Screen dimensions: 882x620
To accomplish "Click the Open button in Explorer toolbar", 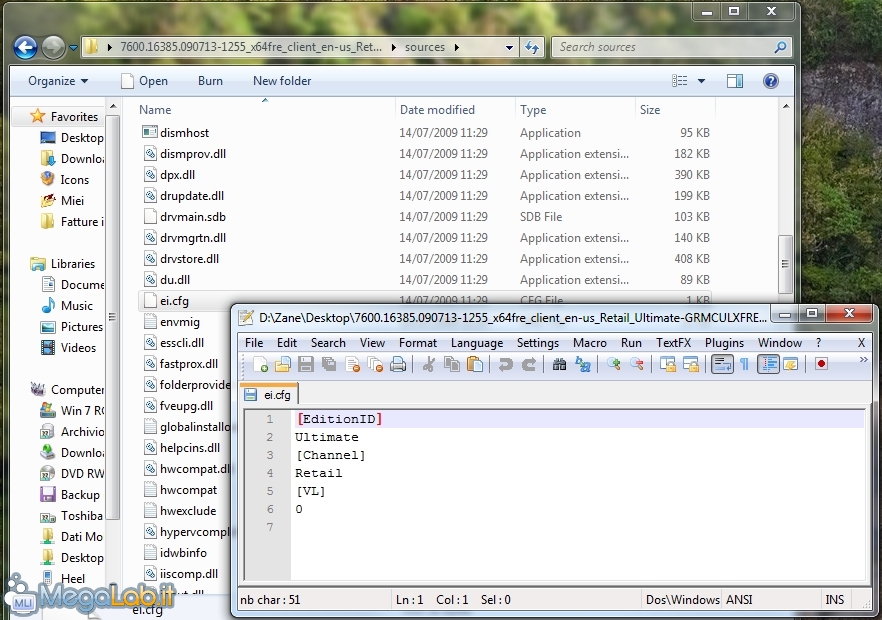I will point(145,81).
